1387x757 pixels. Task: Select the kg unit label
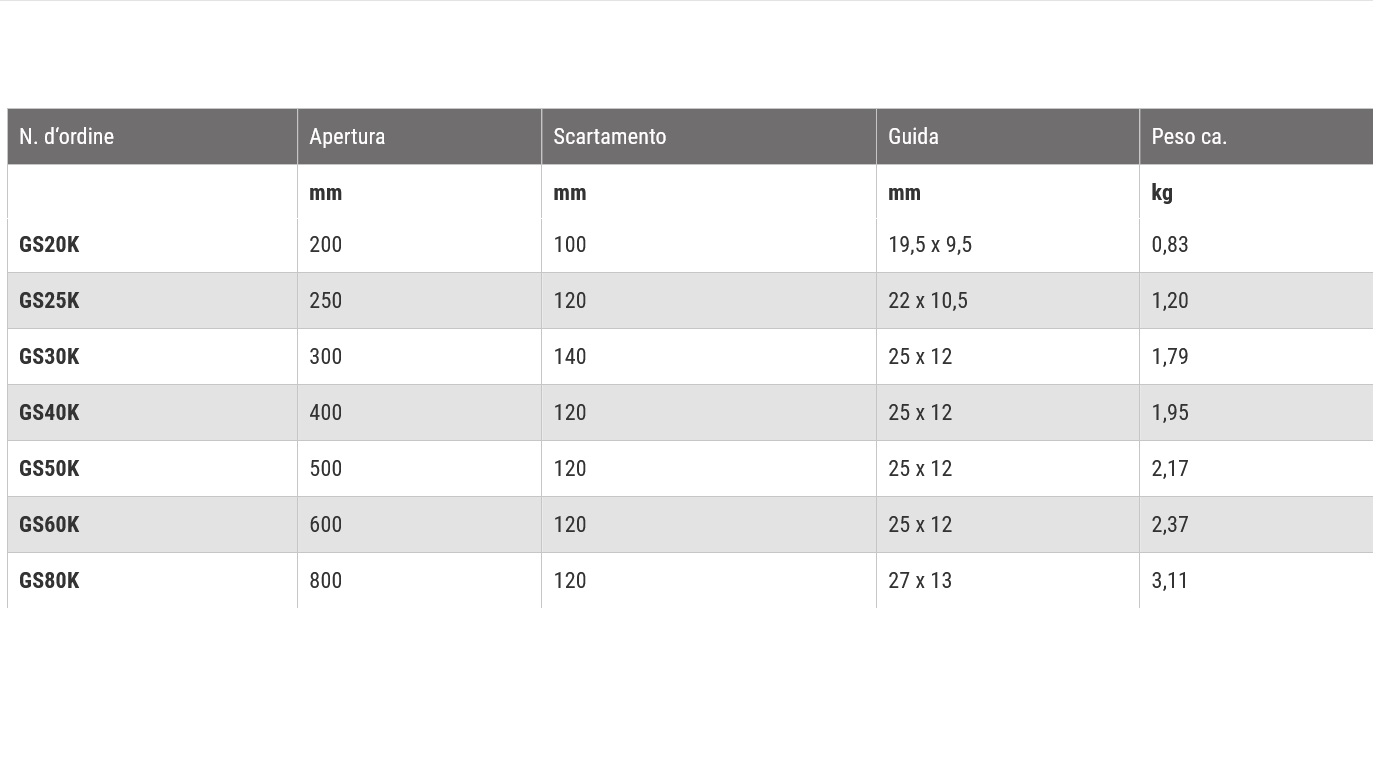1161,193
